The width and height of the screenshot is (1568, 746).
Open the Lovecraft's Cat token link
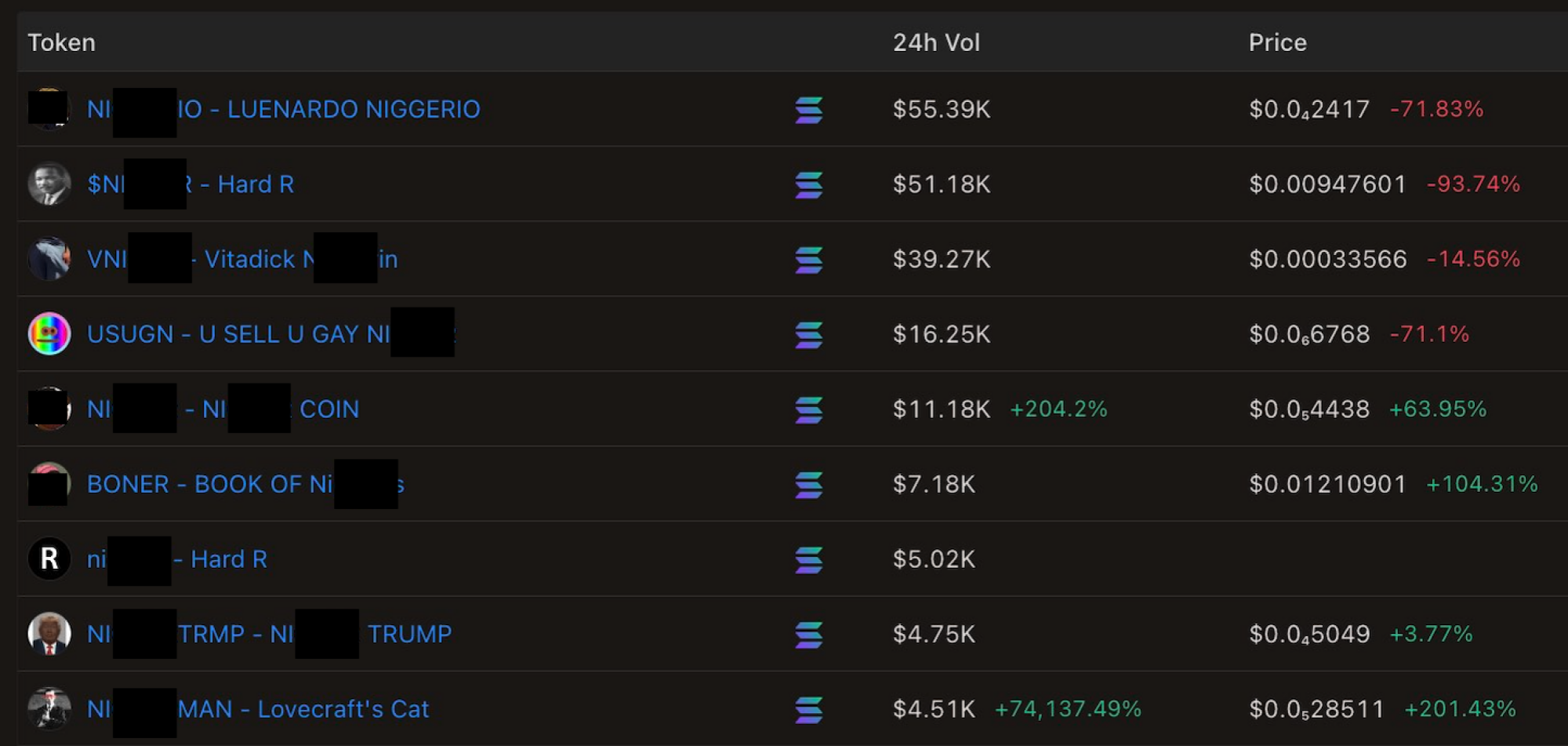(342, 709)
